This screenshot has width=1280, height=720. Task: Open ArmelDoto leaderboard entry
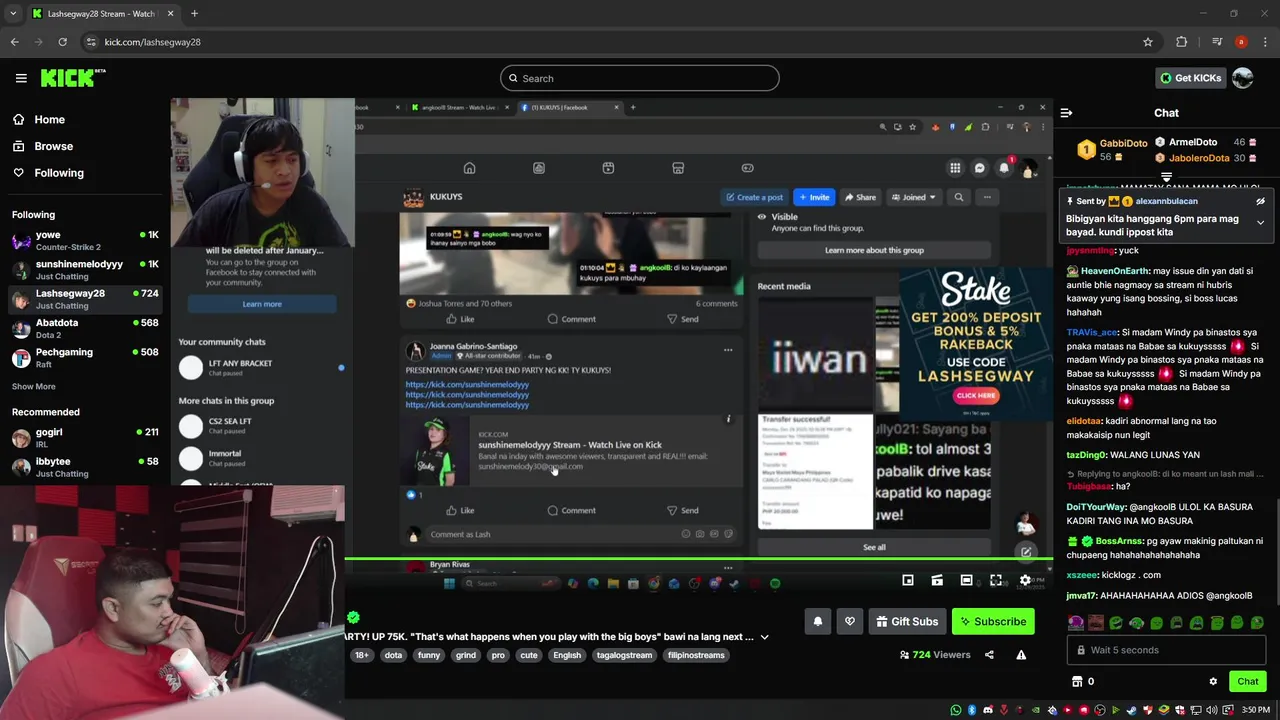1206,143
